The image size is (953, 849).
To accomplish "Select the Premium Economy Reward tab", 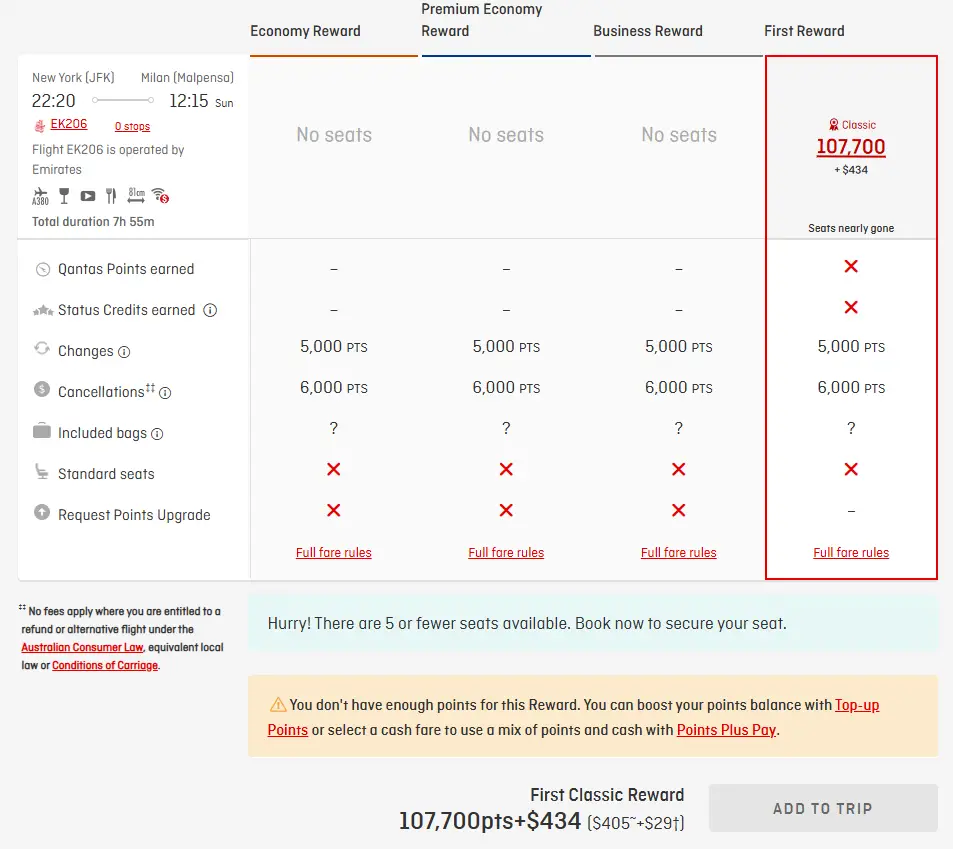I will pos(481,20).
